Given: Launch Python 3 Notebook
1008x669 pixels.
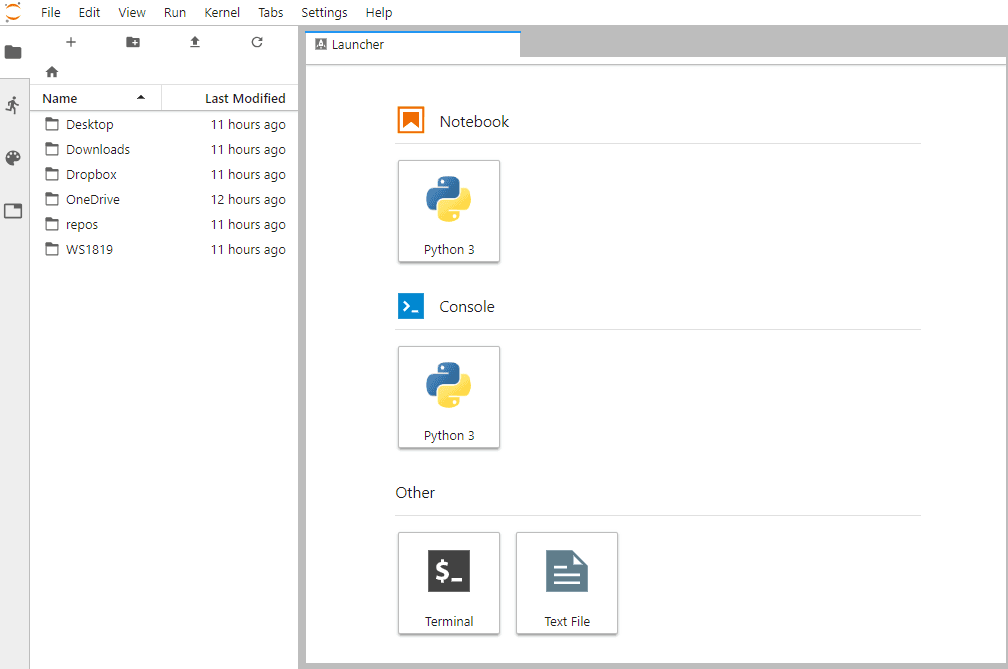Looking at the screenshot, I should coord(449,211).
